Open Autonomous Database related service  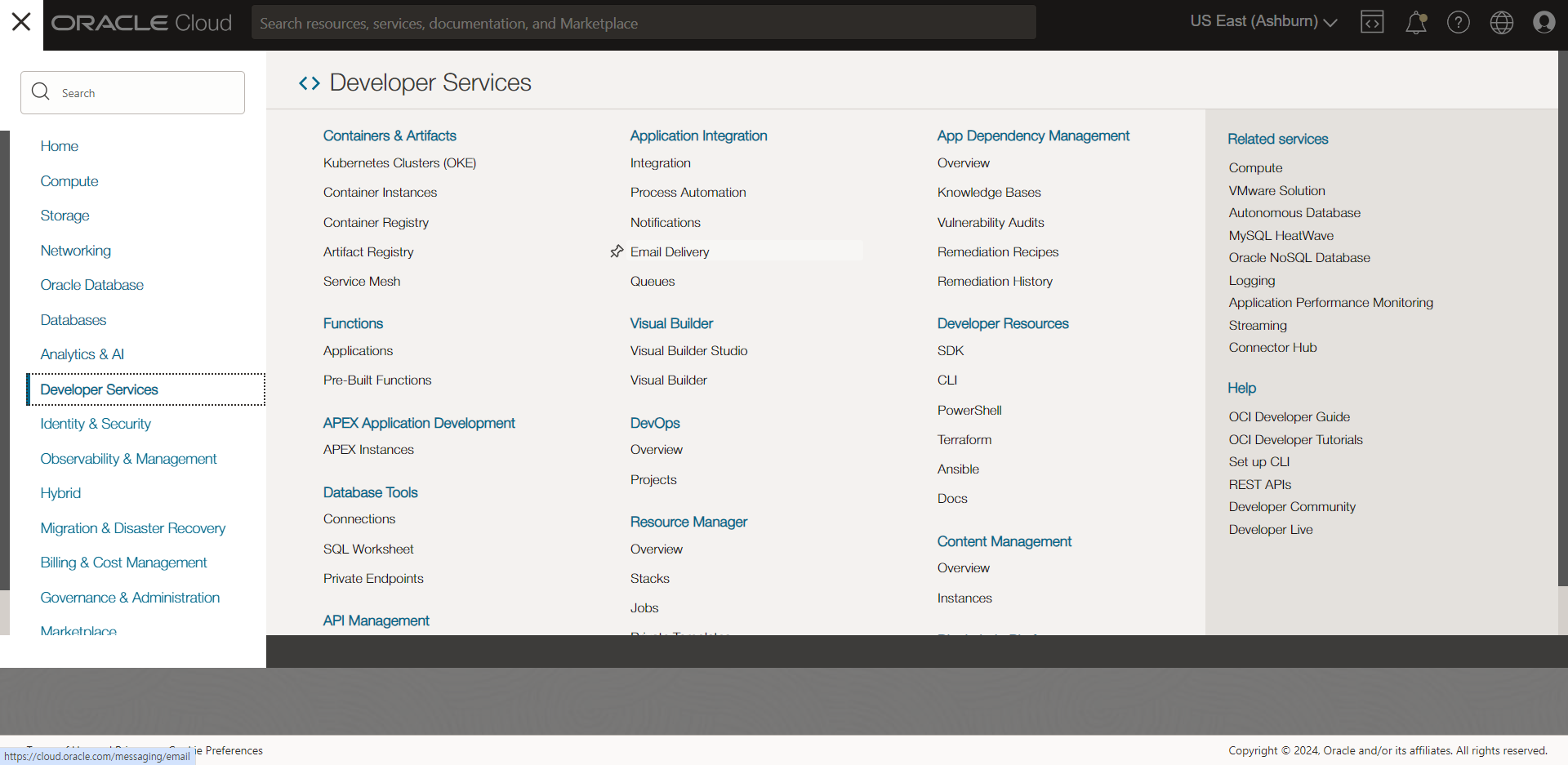click(x=1294, y=212)
